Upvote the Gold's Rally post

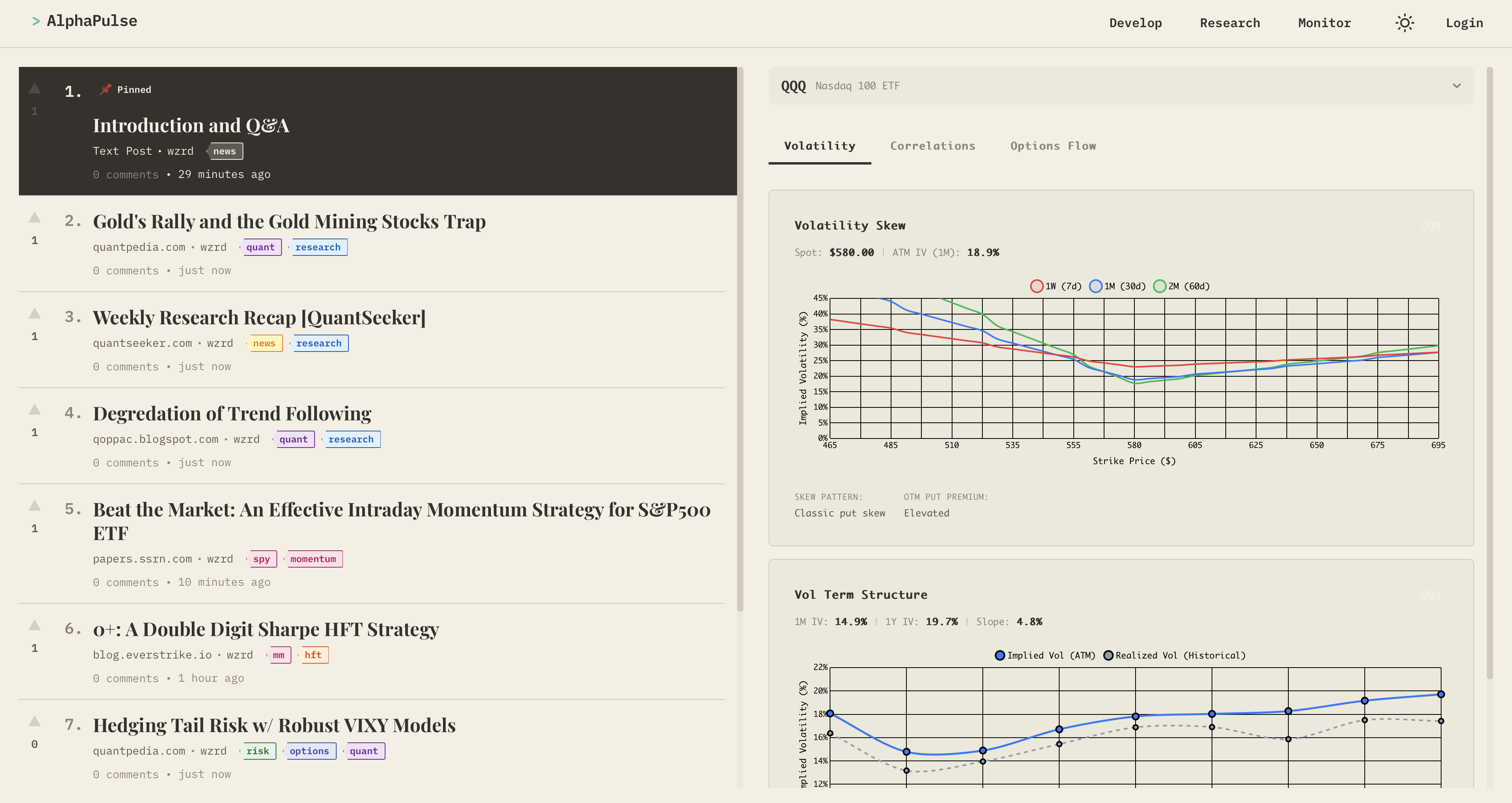[35, 218]
